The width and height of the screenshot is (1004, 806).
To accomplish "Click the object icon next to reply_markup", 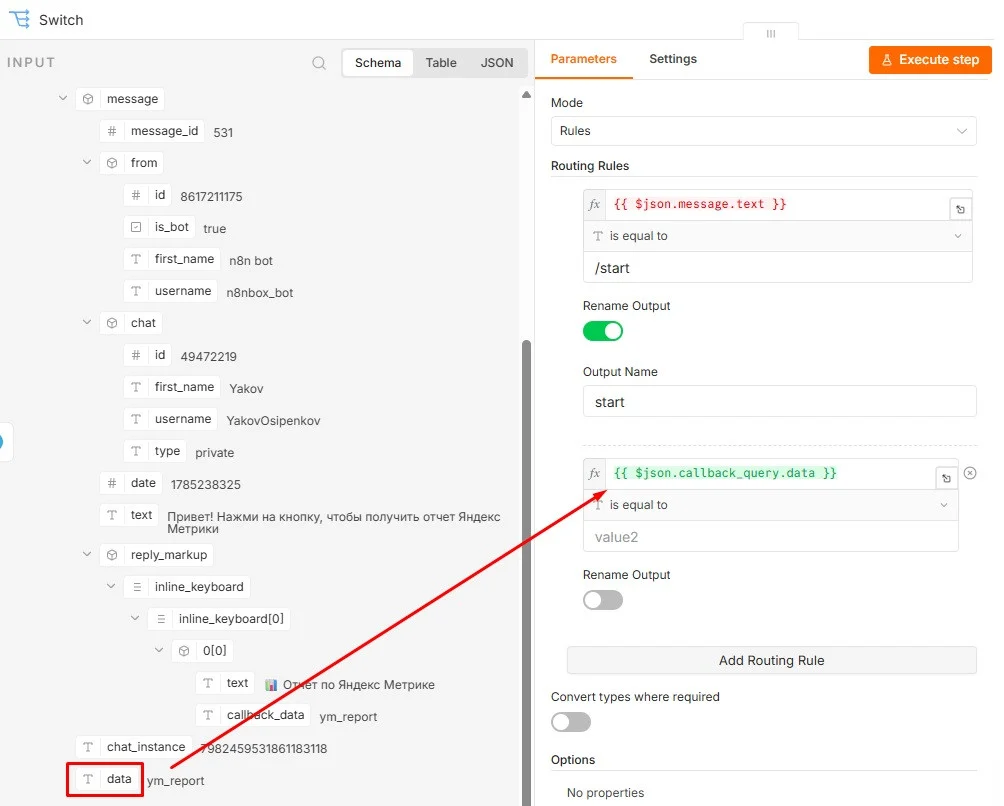I will 112,554.
